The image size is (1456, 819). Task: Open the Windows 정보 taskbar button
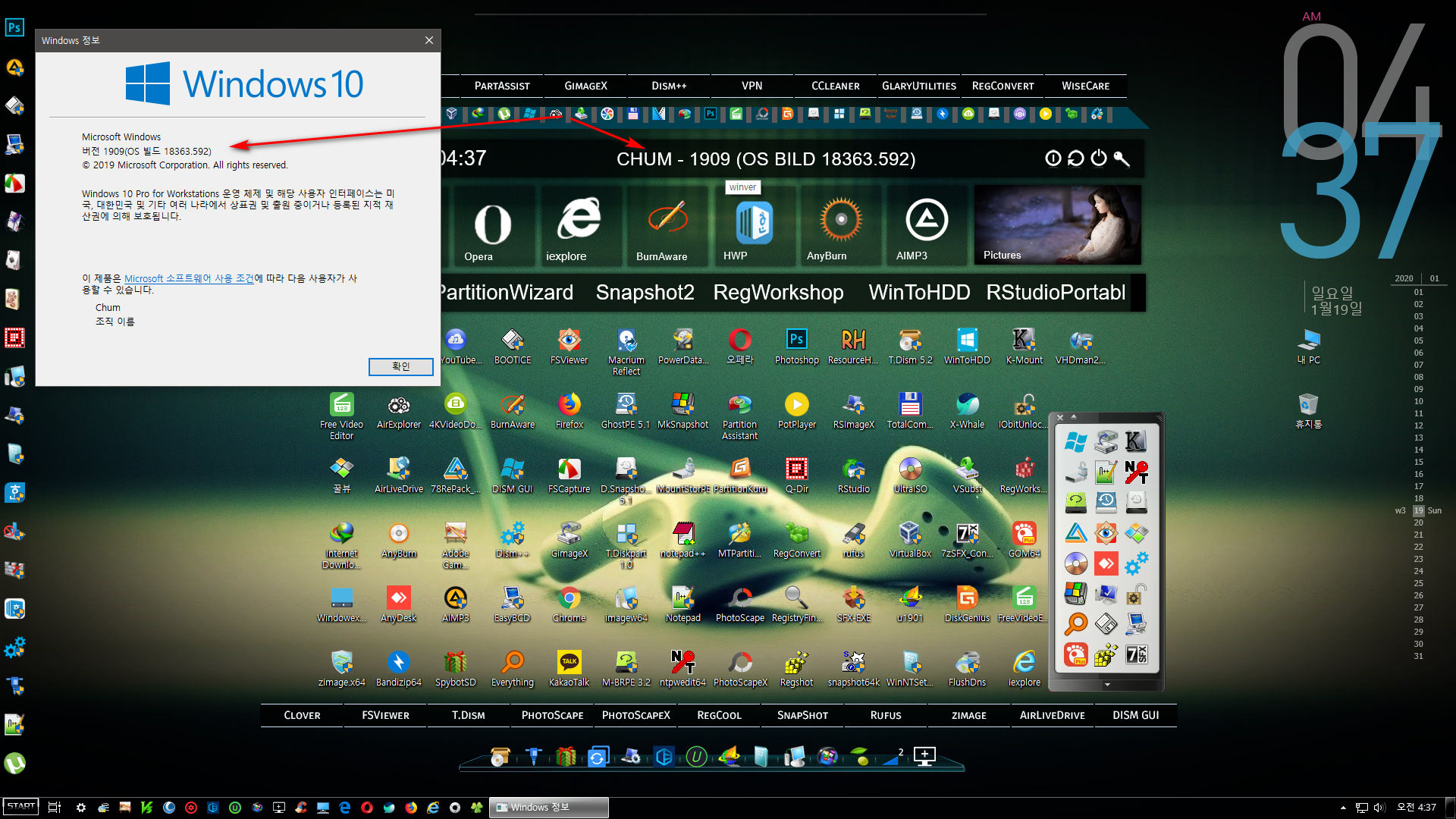coord(548,807)
